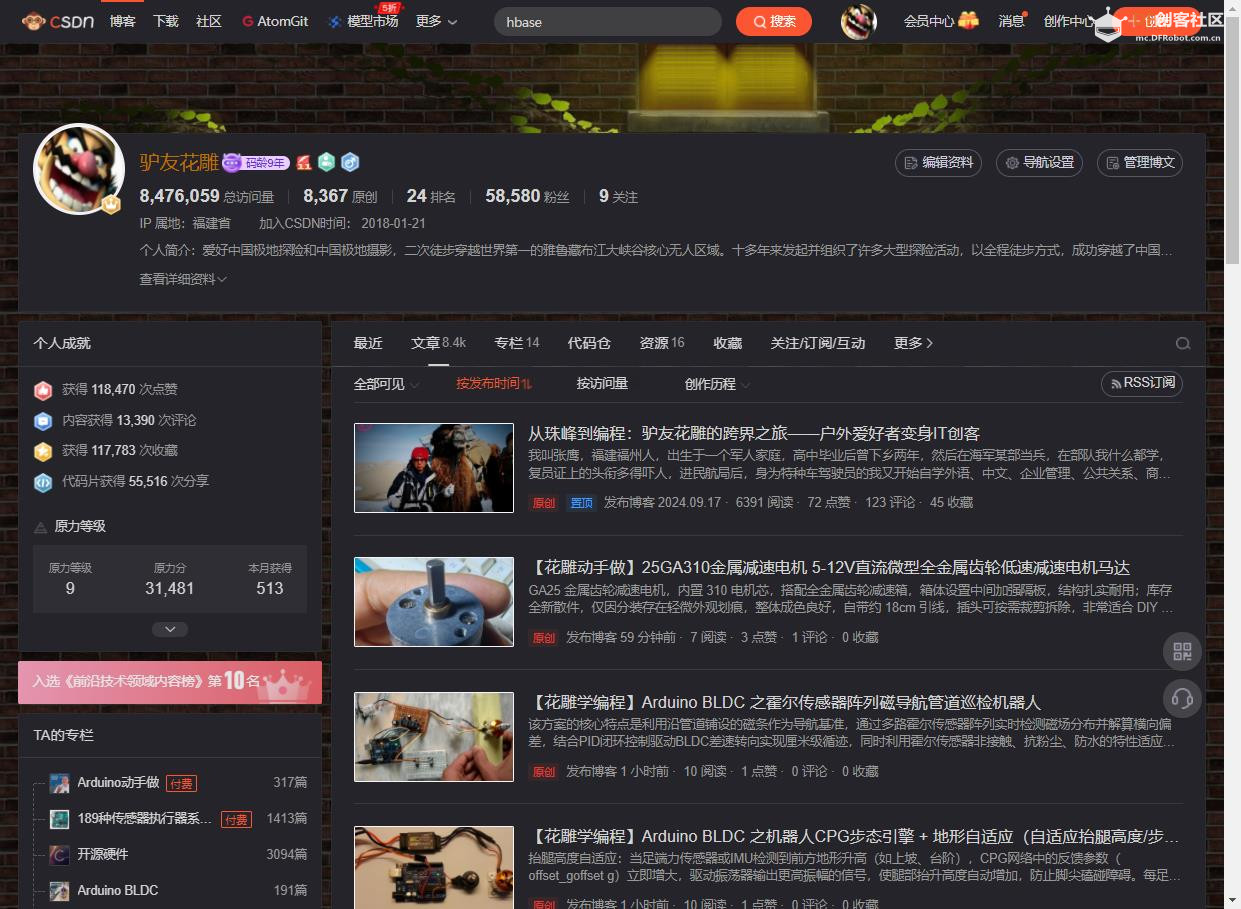Screen dimensions: 1241x909
Task: Open 会员中心 with gift icon
Action: [x=940, y=21]
